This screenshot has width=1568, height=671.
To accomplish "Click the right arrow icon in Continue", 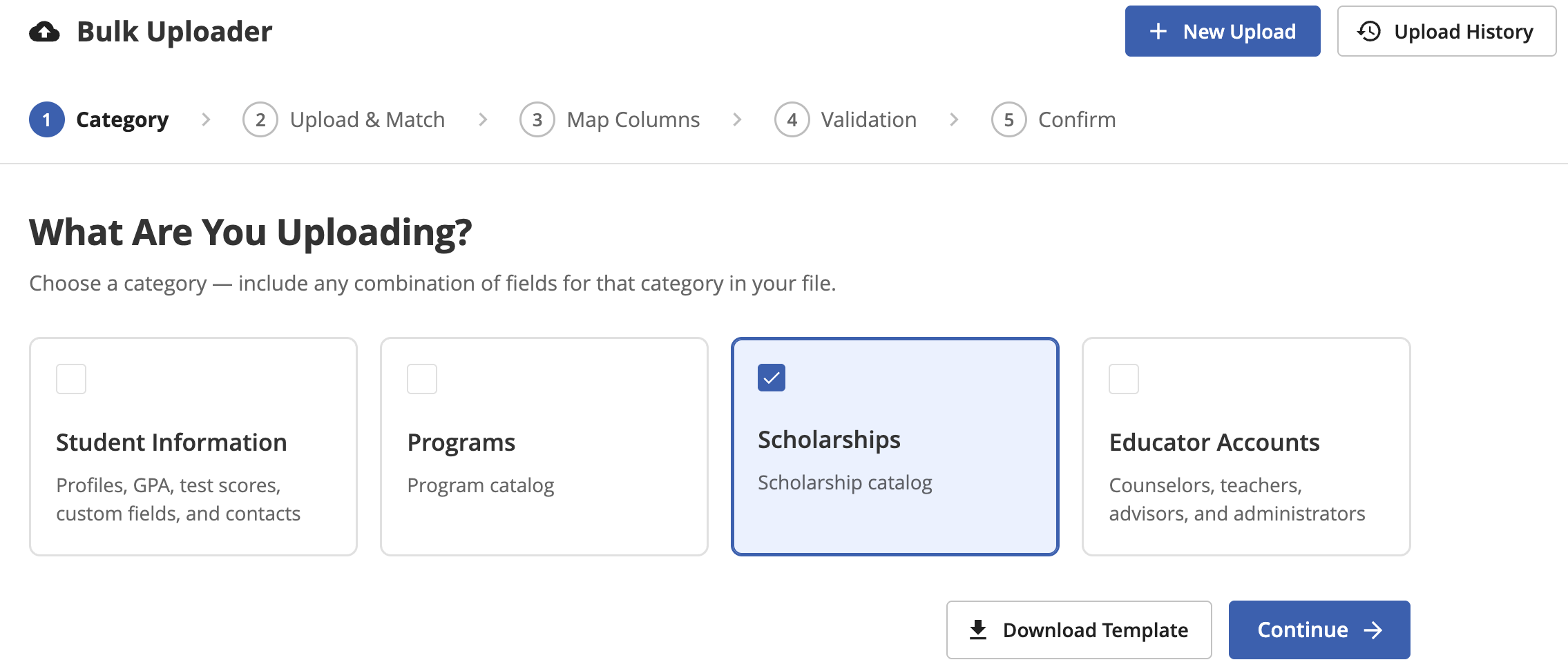I will click(1373, 630).
